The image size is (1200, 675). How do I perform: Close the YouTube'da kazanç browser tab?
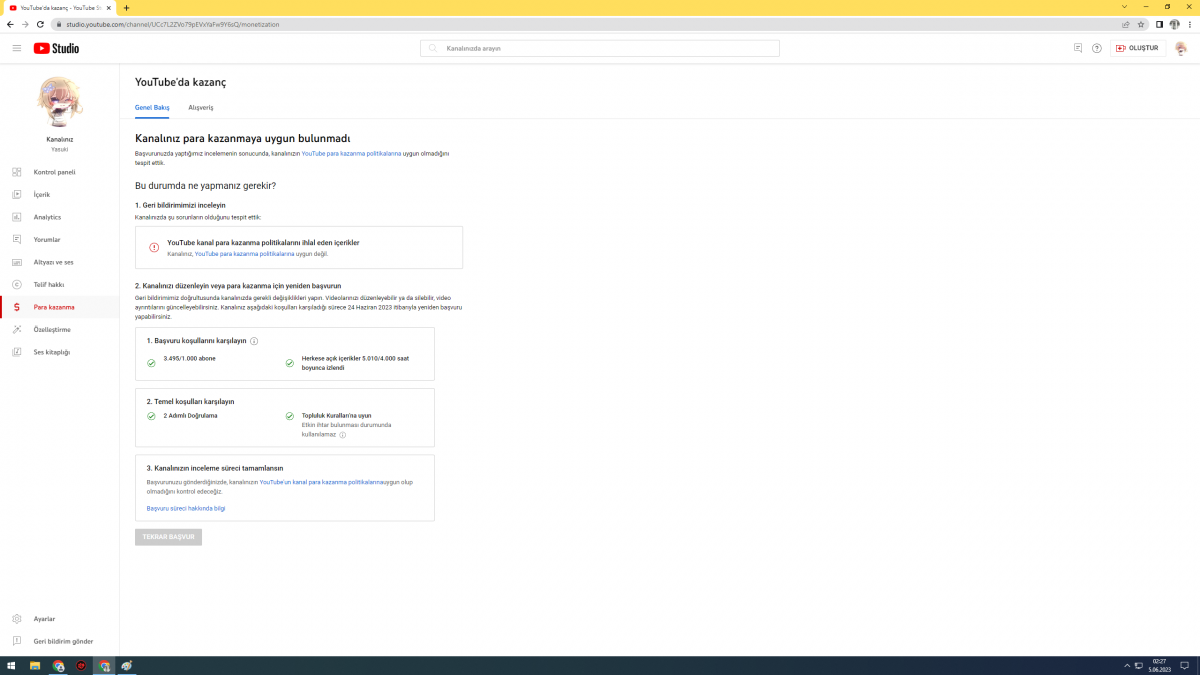point(110,7)
